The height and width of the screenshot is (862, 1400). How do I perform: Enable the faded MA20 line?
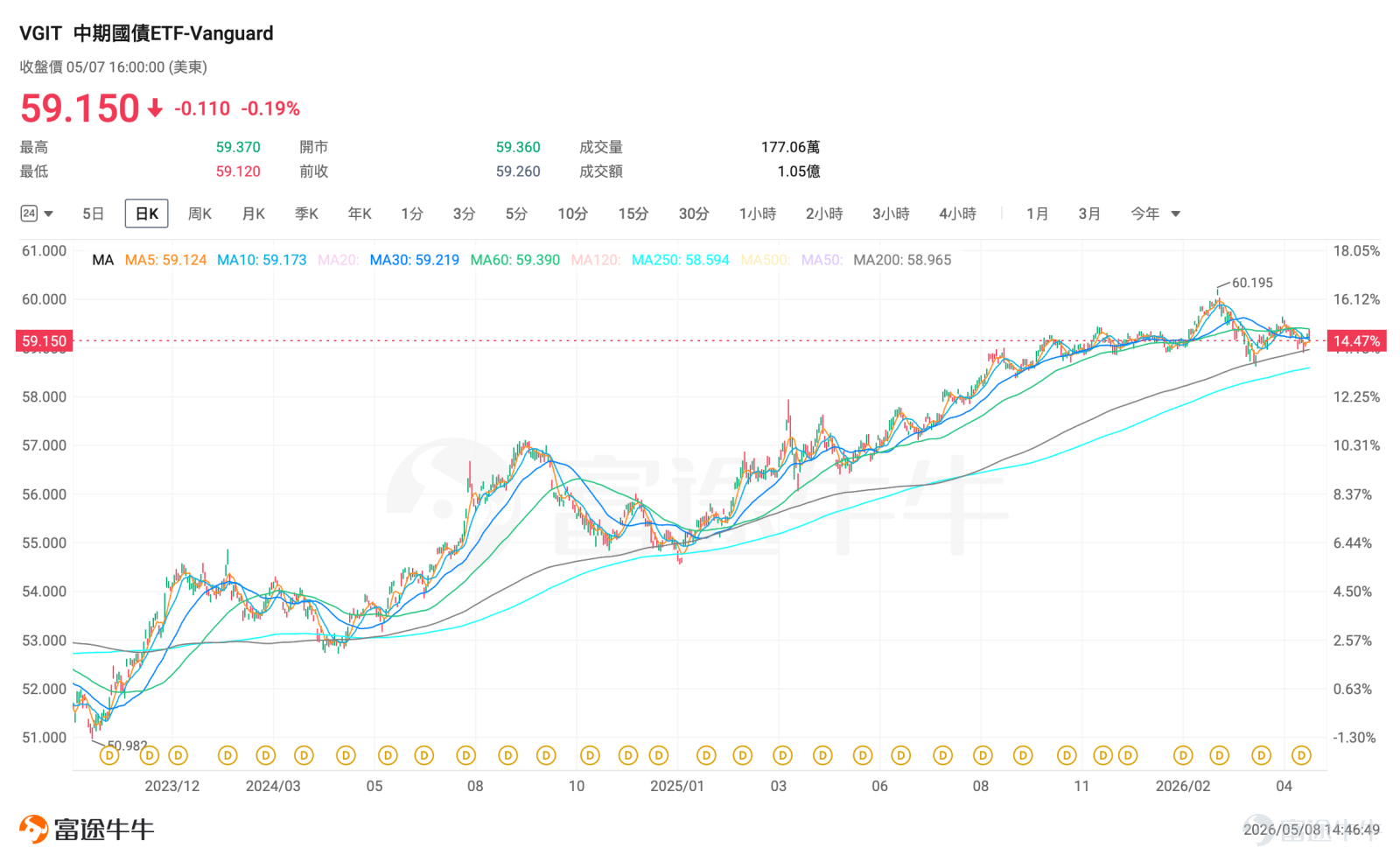pyautogui.click(x=339, y=260)
